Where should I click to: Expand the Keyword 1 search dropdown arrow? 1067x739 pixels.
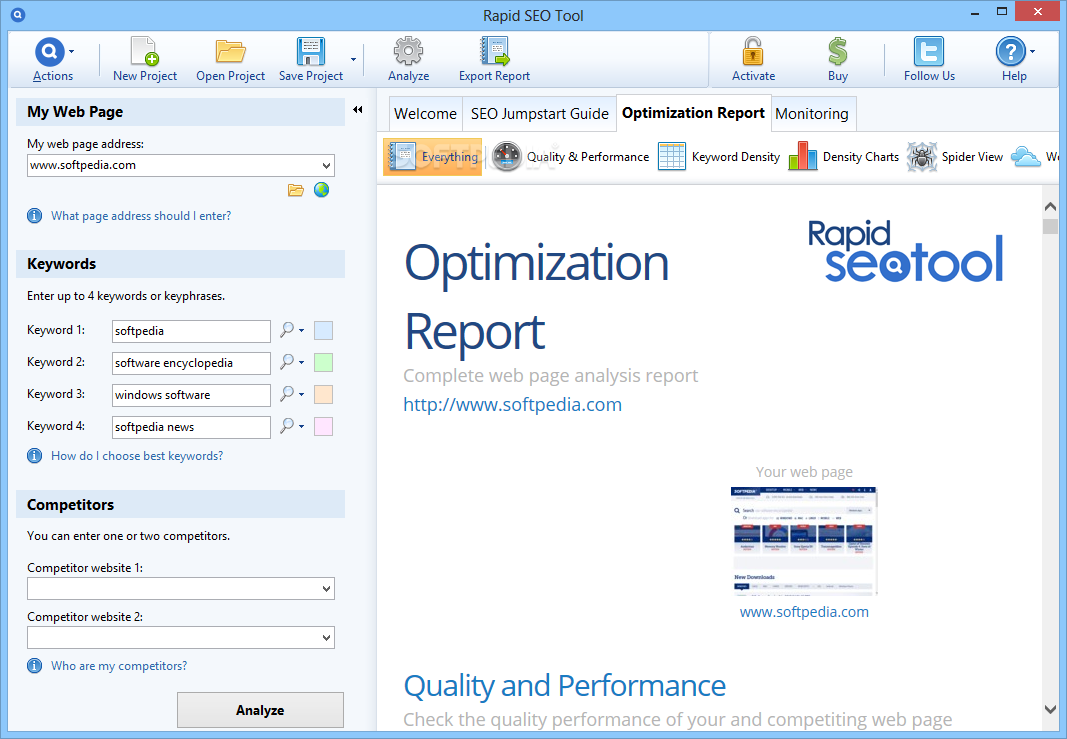[x=301, y=331]
